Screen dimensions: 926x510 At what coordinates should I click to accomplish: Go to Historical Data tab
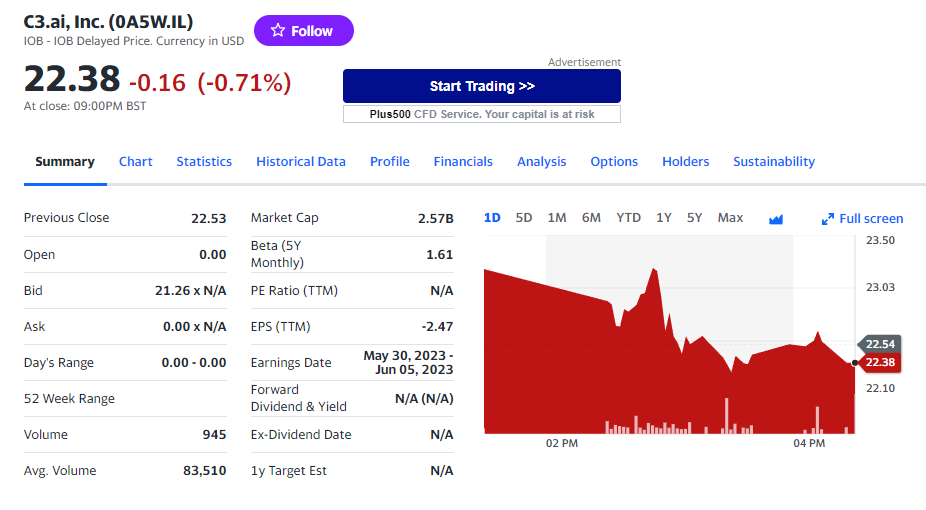[x=301, y=162]
